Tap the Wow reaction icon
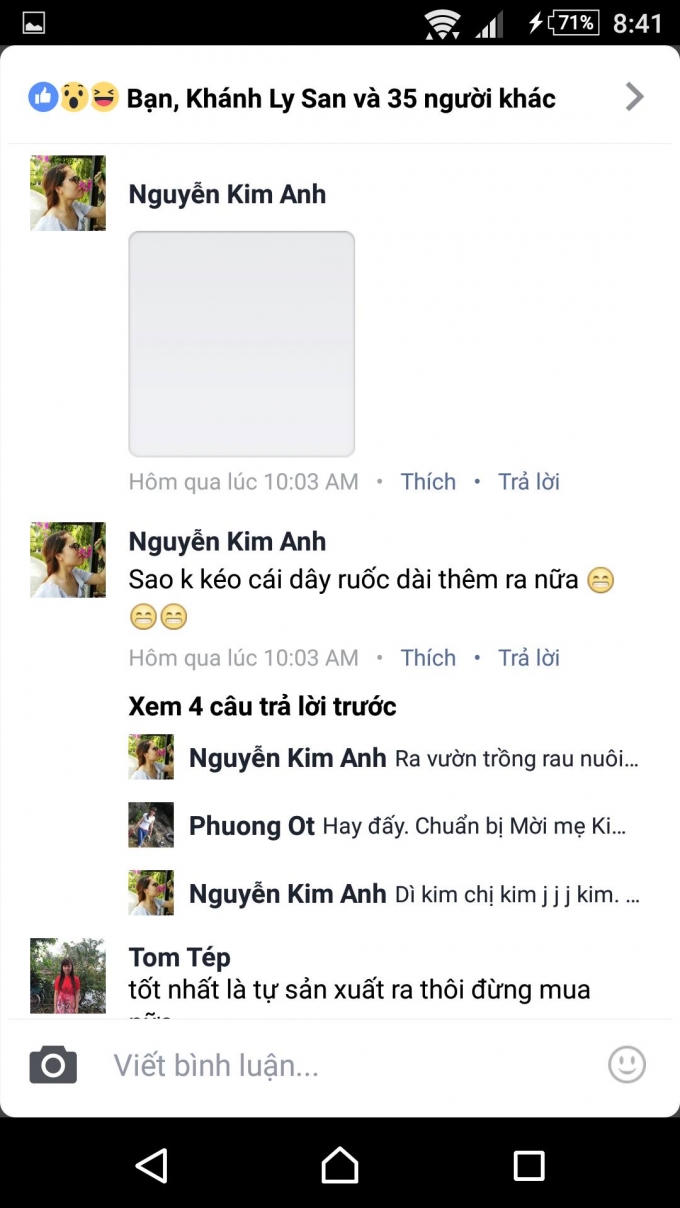 pyautogui.click(x=71, y=96)
